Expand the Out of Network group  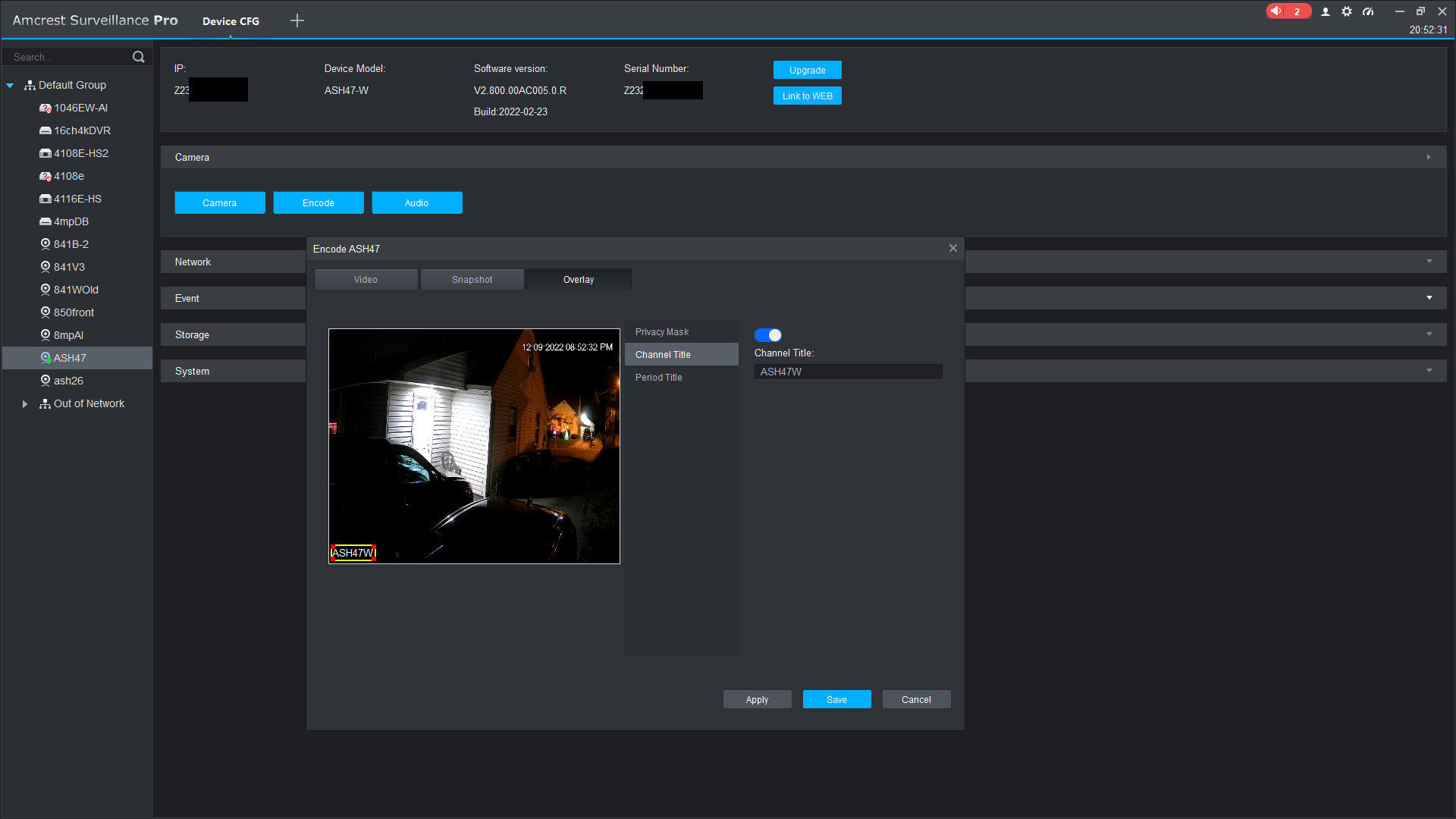coord(25,404)
